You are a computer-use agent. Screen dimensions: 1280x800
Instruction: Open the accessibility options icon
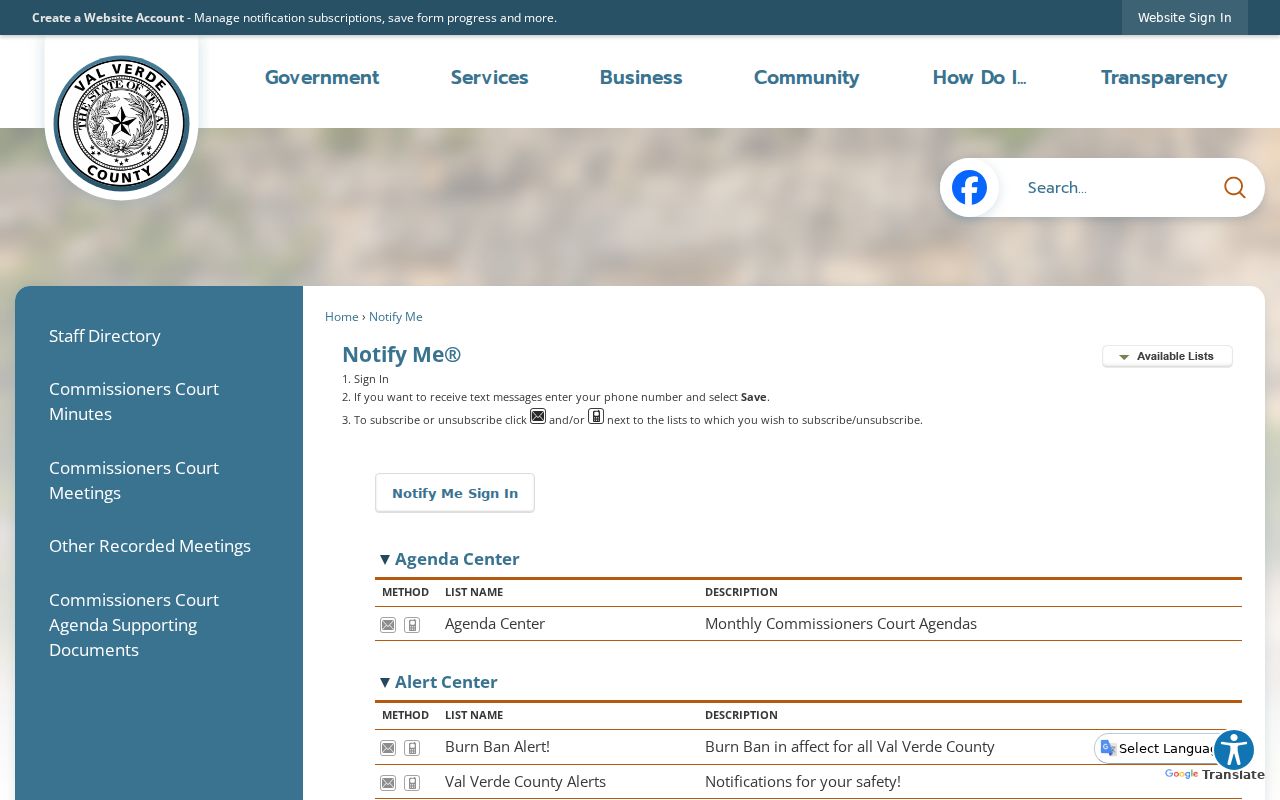click(x=1234, y=750)
